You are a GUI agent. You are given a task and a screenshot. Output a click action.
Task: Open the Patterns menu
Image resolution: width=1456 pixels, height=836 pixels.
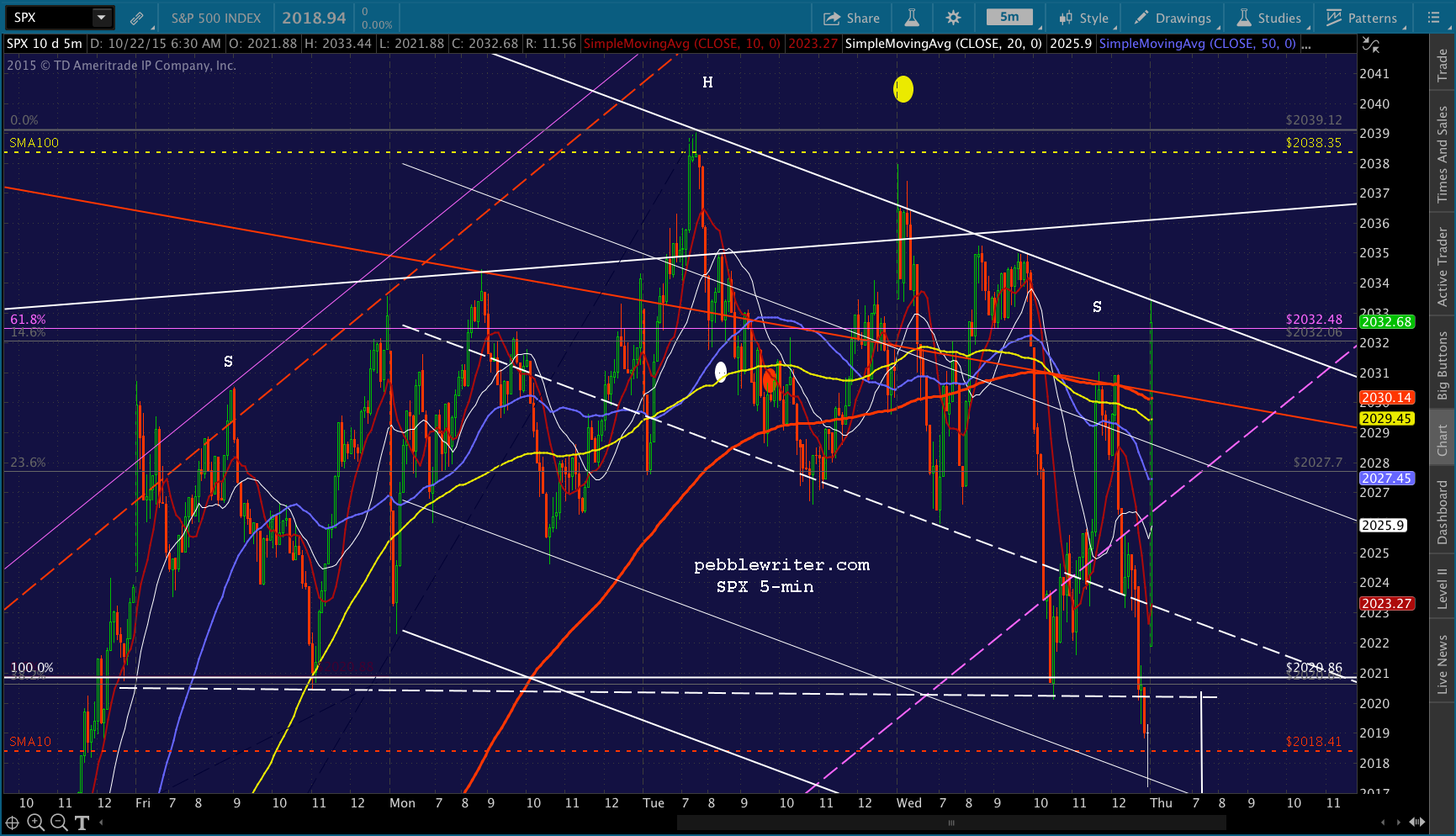pos(1363,18)
